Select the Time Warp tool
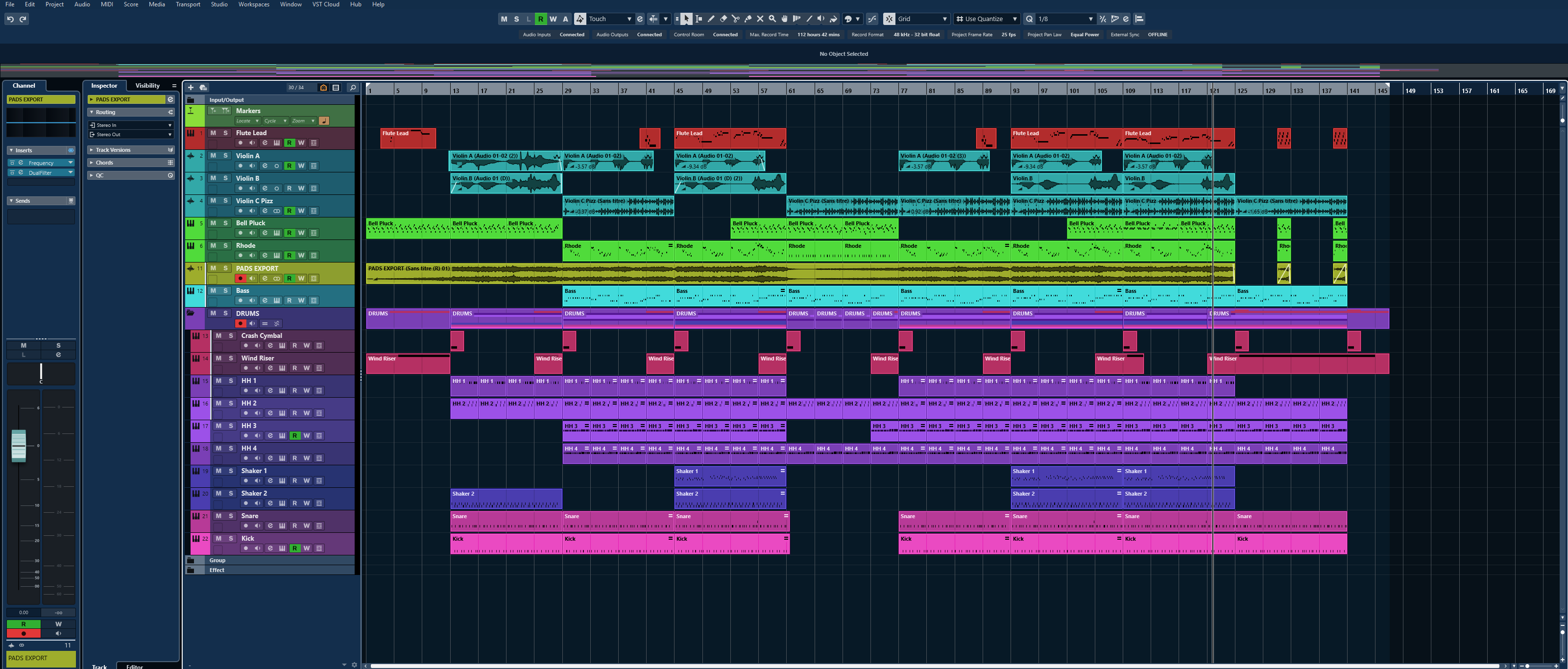The height and width of the screenshot is (669, 1568). coord(796,19)
